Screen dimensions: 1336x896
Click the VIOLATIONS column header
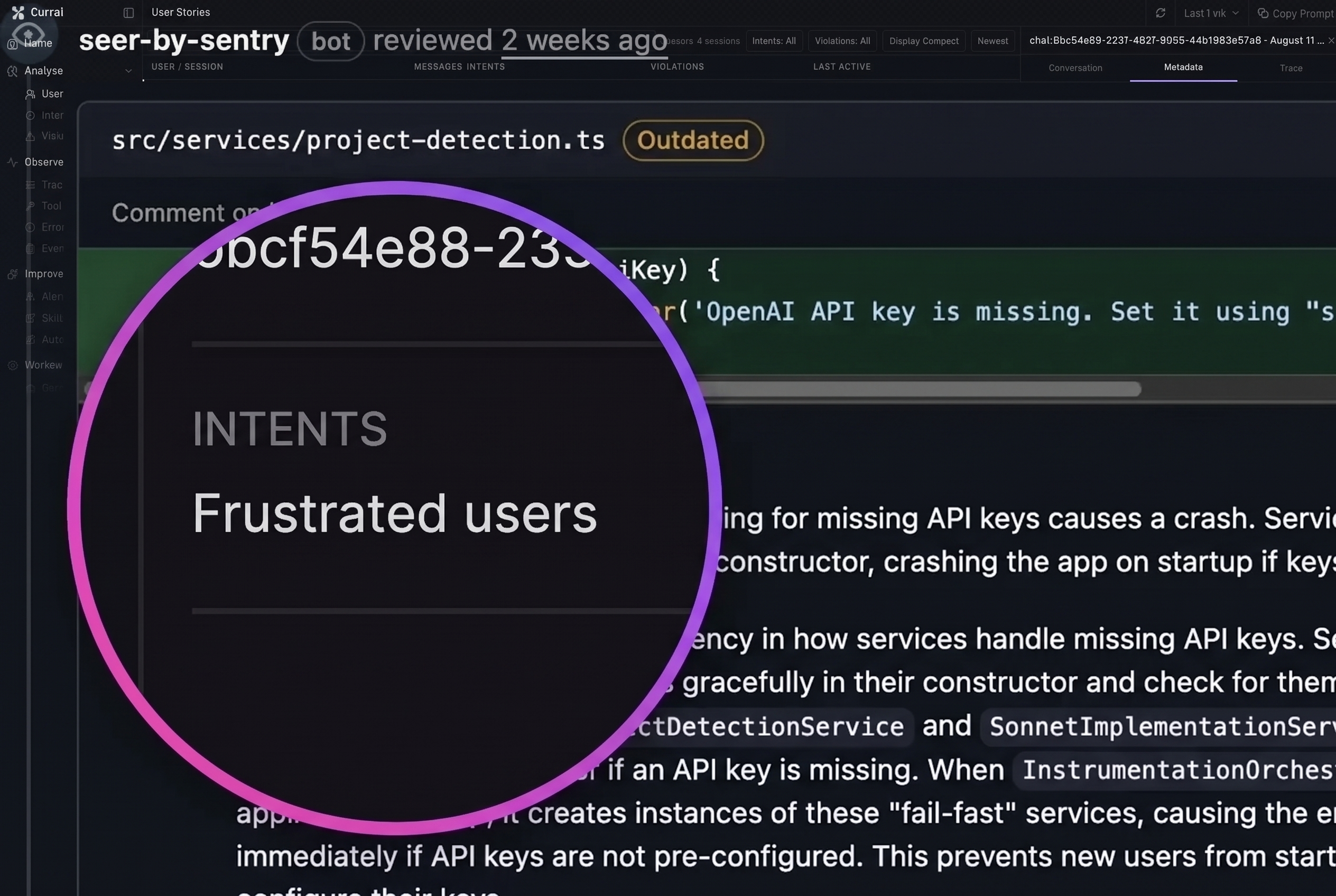pos(677,67)
